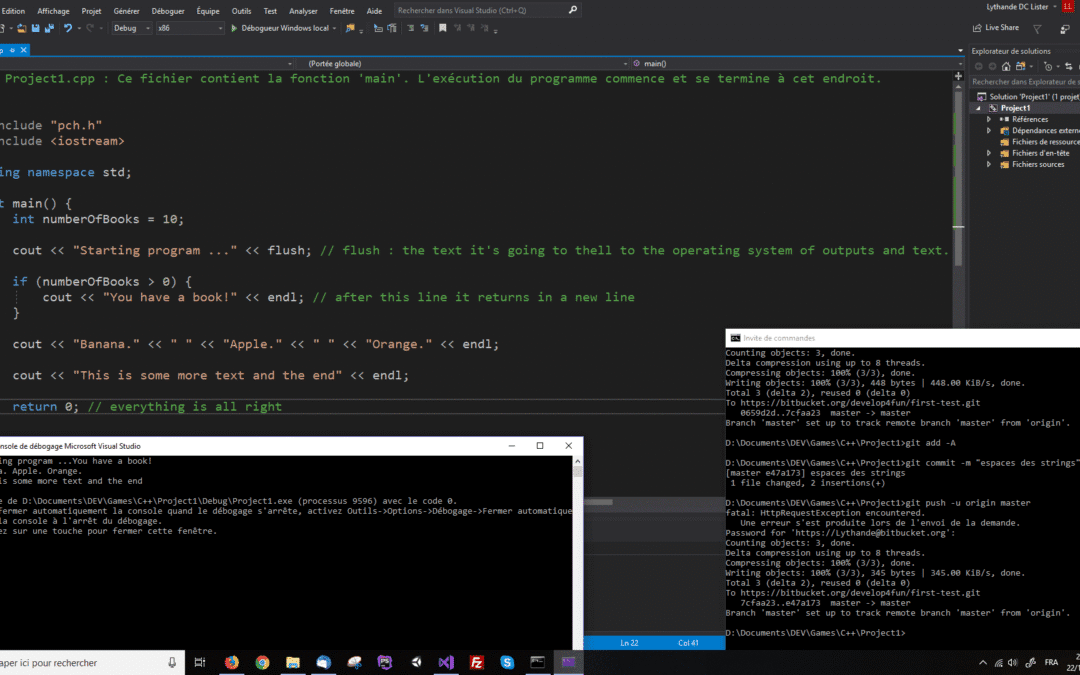The width and height of the screenshot is (1080, 675).
Task: Expand the Fichiers sources folder
Action: pyautogui.click(x=989, y=164)
